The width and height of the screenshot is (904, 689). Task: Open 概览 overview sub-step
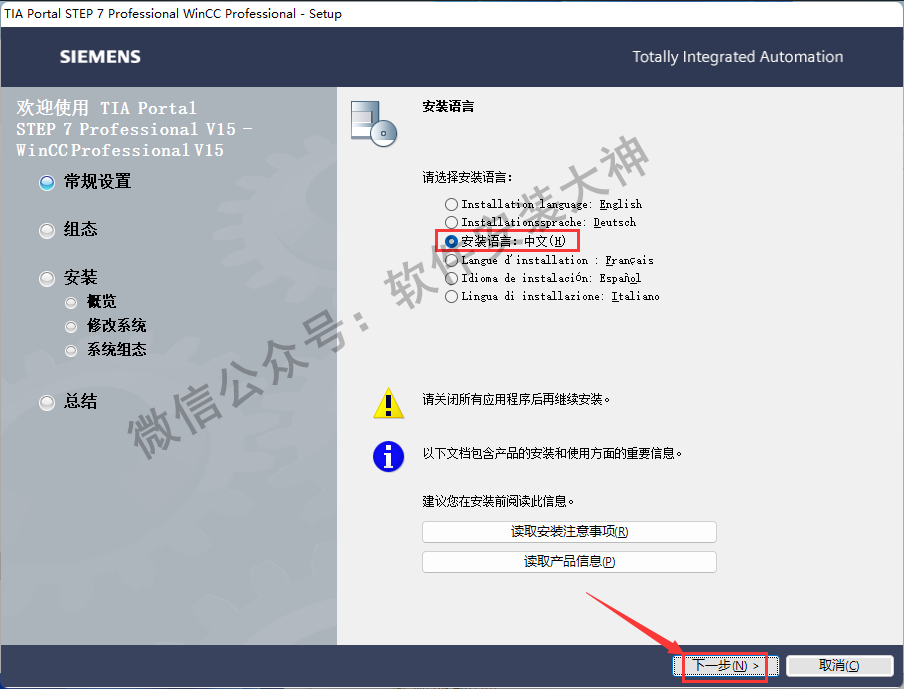[x=91, y=302]
